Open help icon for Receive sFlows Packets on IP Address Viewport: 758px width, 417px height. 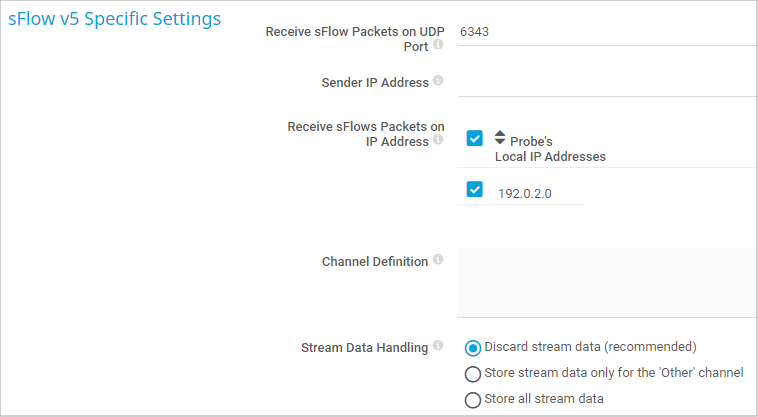pyautogui.click(x=438, y=141)
